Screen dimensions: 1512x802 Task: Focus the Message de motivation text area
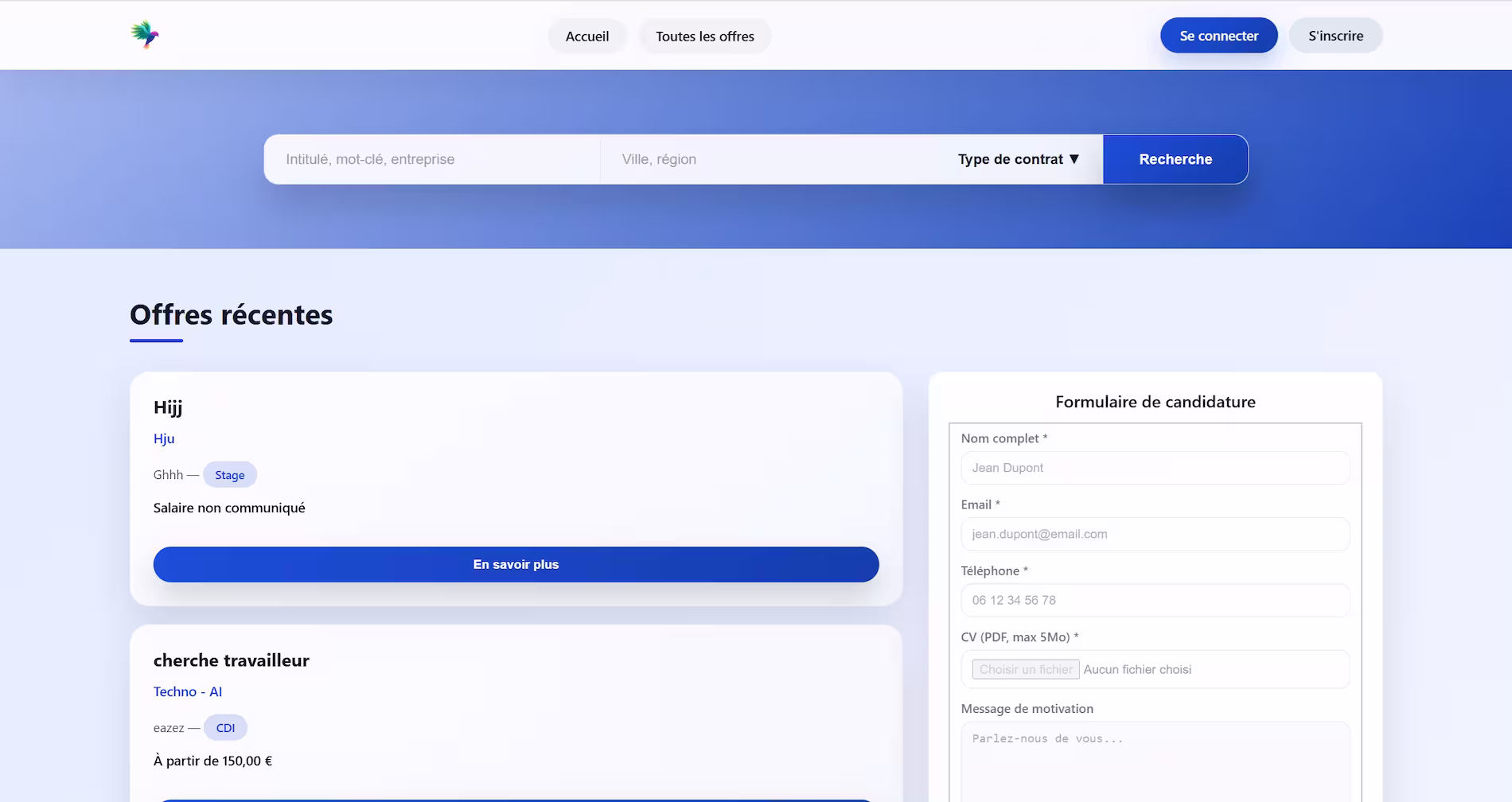1155,760
